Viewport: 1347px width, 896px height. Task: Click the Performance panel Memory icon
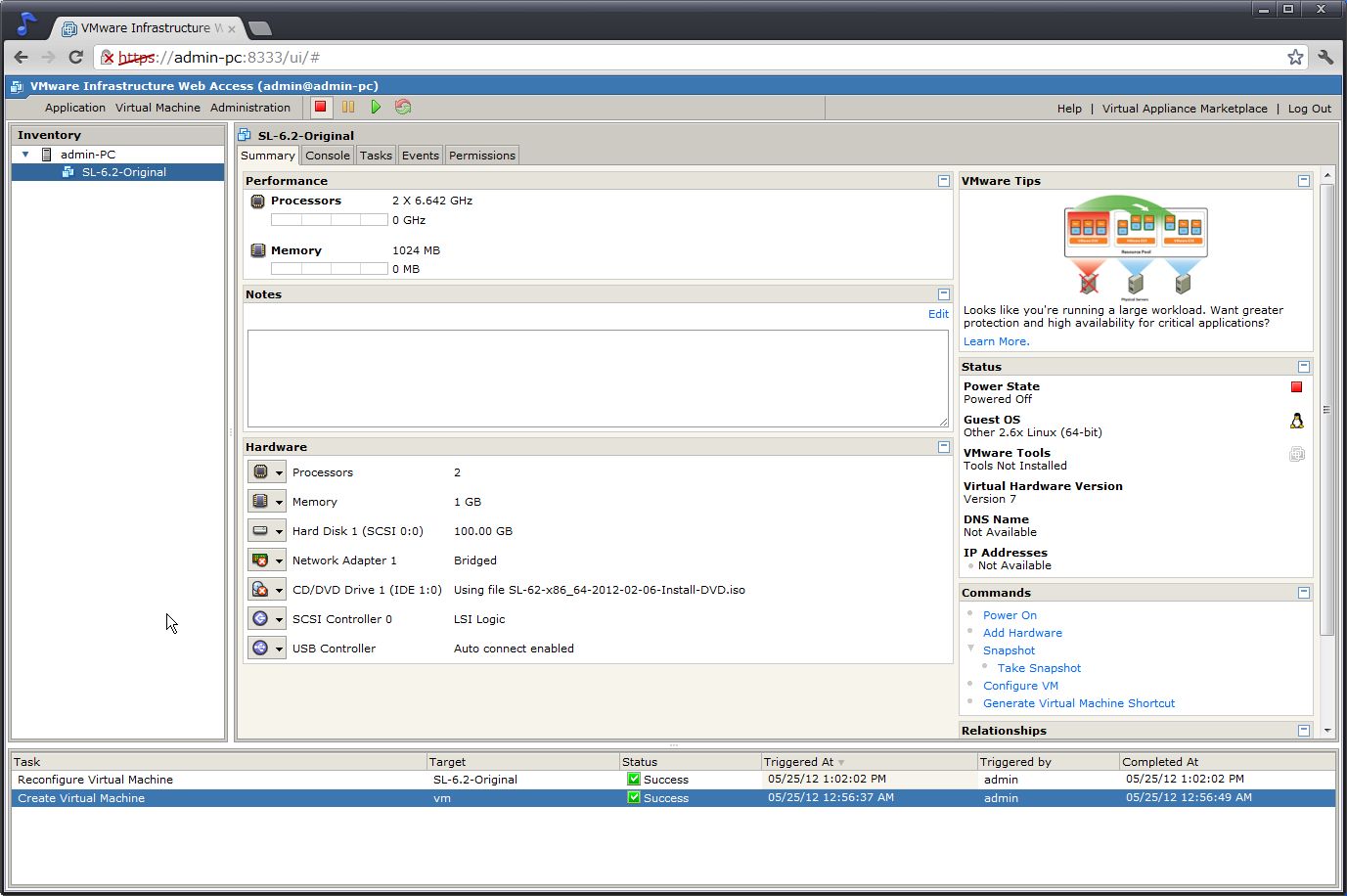coord(258,250)
